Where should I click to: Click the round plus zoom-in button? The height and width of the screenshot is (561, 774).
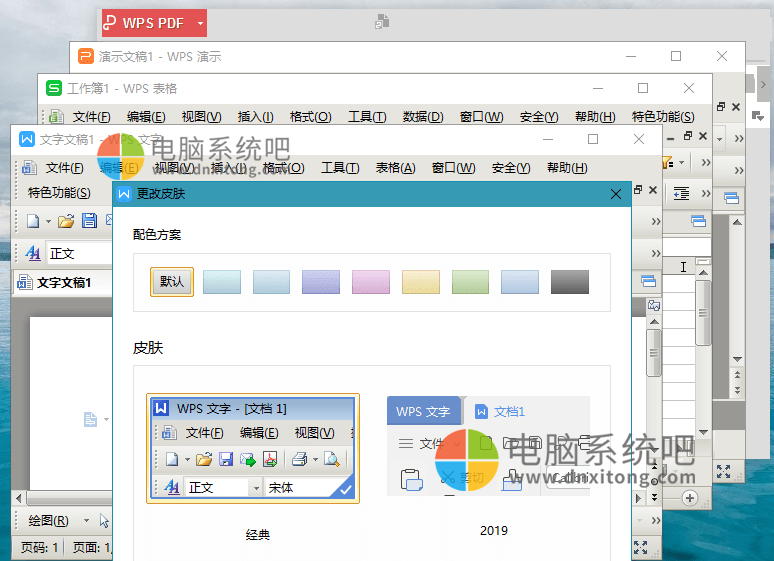point(690,498)
